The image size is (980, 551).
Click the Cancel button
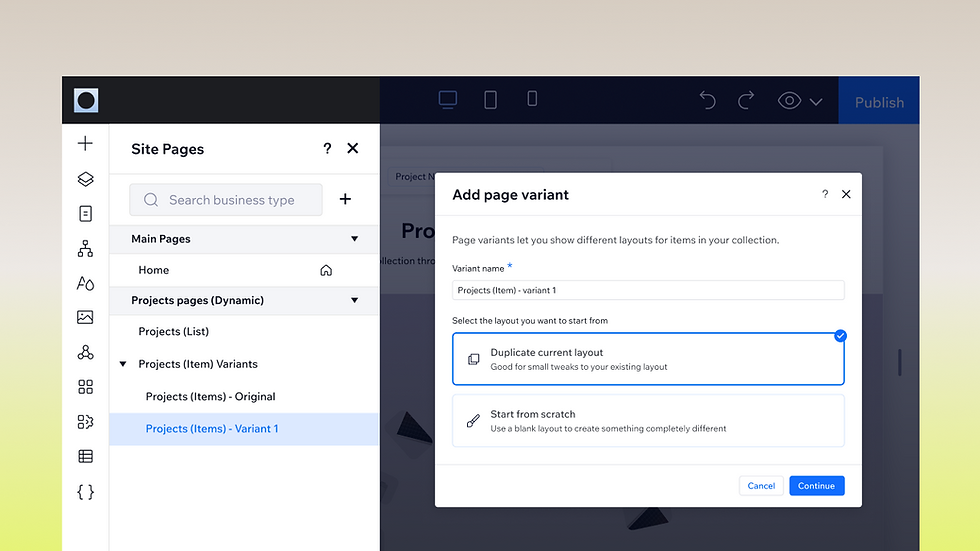[761, 485]
